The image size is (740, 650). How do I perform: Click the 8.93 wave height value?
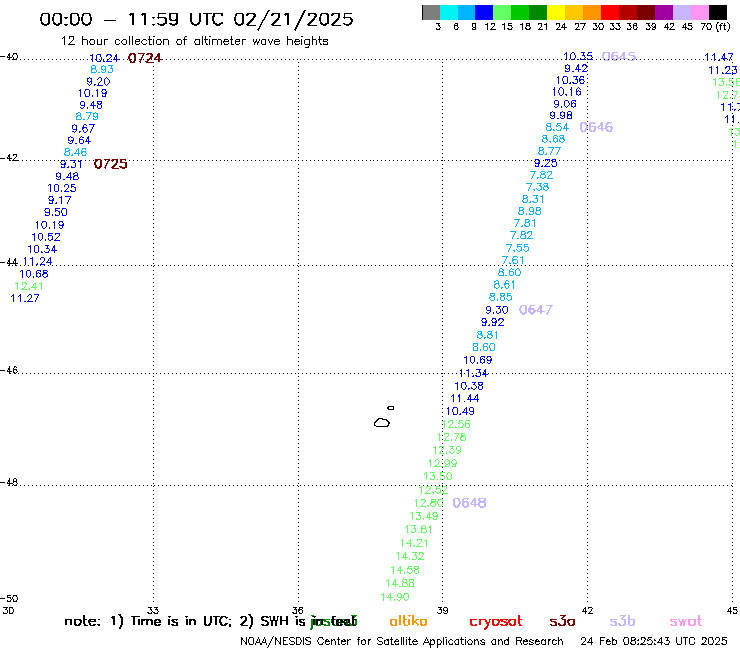tap(101, 69)
